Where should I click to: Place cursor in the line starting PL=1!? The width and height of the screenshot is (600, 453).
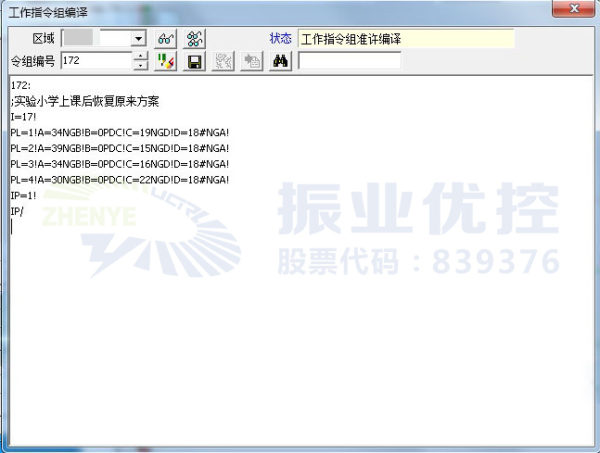pyautogui.click(x=120, y=131)
